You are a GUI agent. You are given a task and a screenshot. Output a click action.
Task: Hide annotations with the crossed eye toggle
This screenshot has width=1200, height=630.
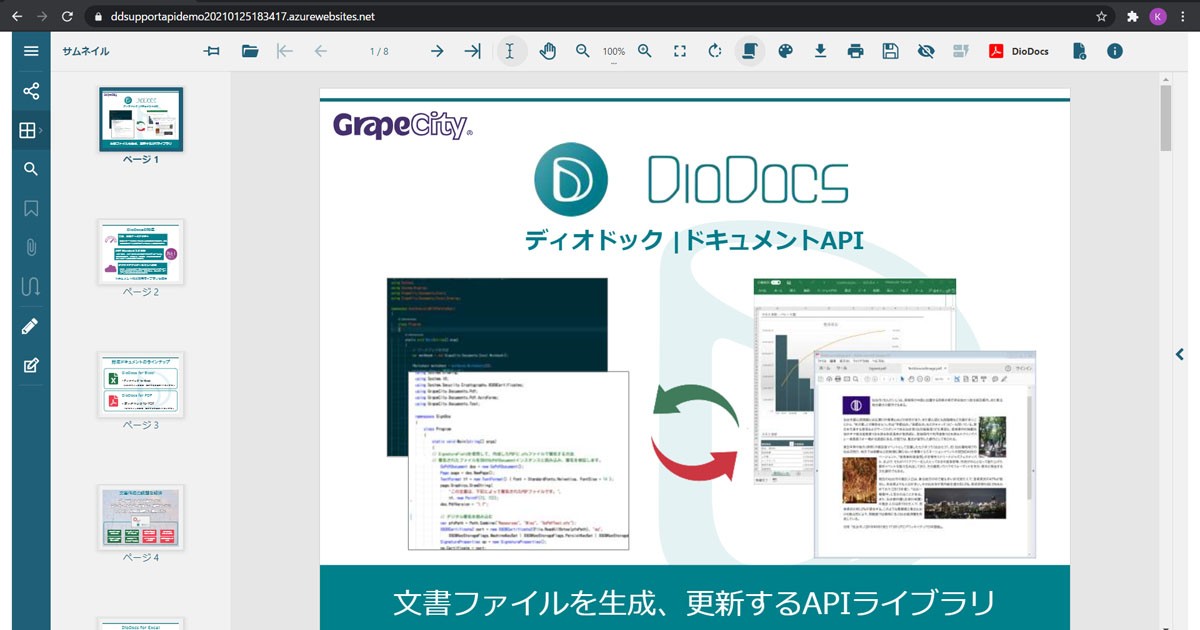click(925, 51)
